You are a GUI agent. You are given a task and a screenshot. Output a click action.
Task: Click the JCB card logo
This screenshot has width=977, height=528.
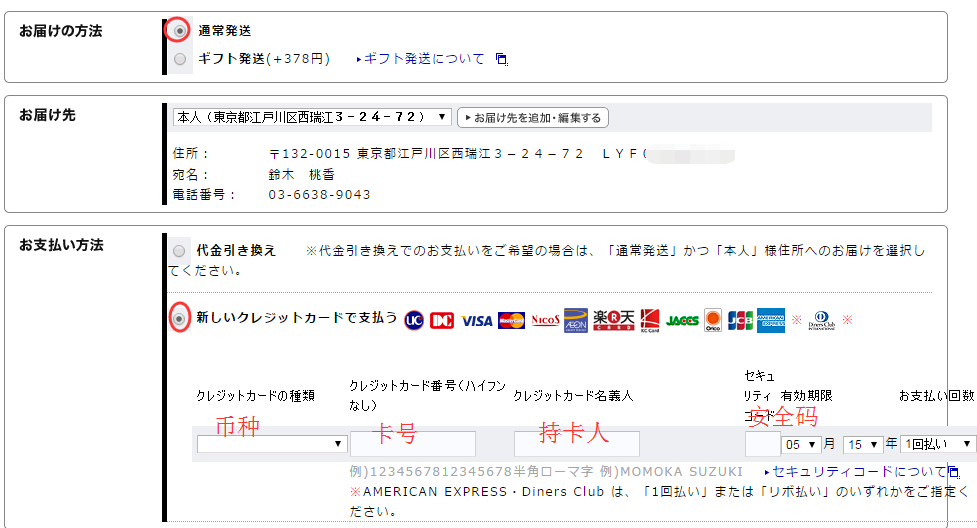point(740,320)
